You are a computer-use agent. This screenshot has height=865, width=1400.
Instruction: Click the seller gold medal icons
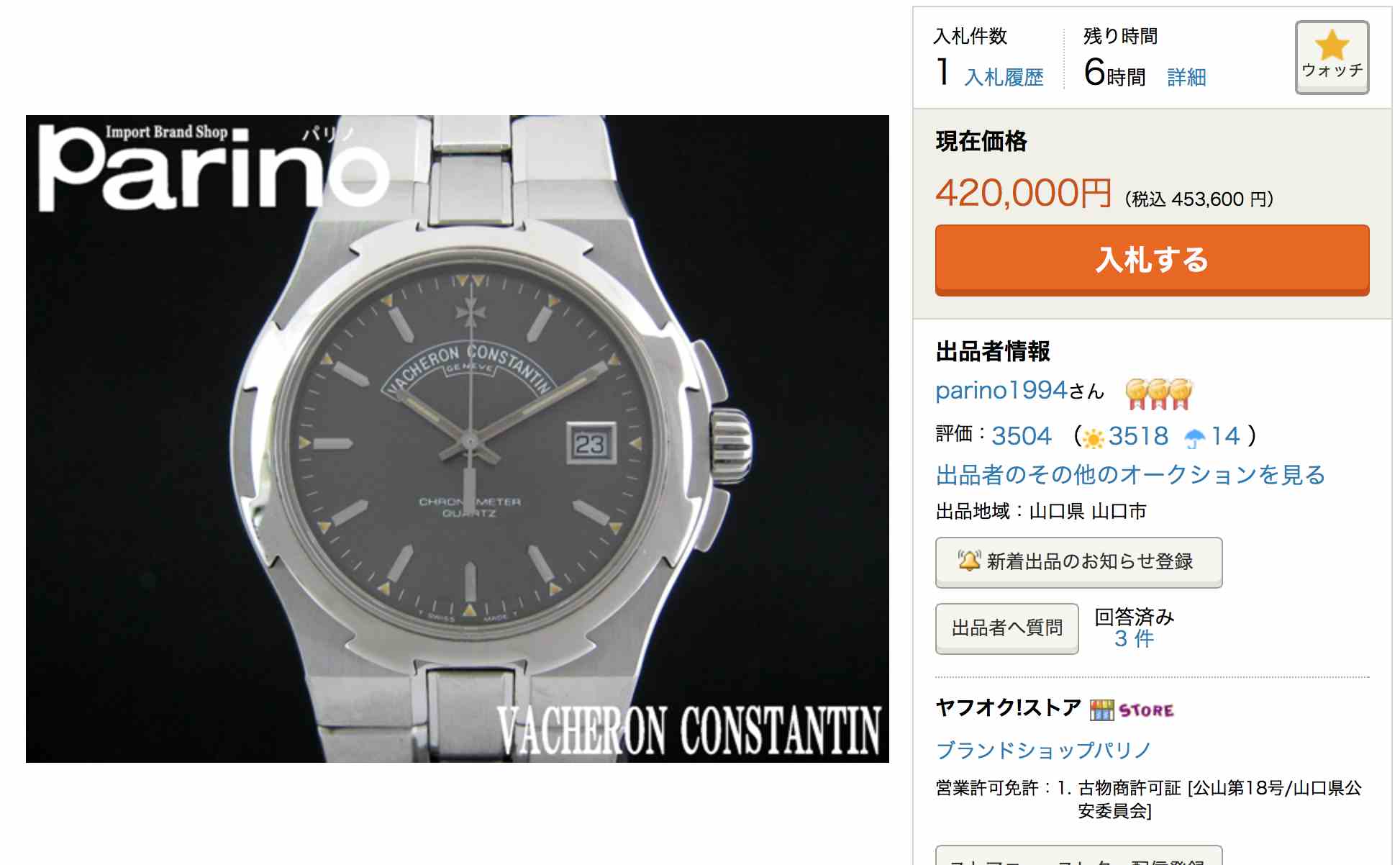coord(1159,394)
